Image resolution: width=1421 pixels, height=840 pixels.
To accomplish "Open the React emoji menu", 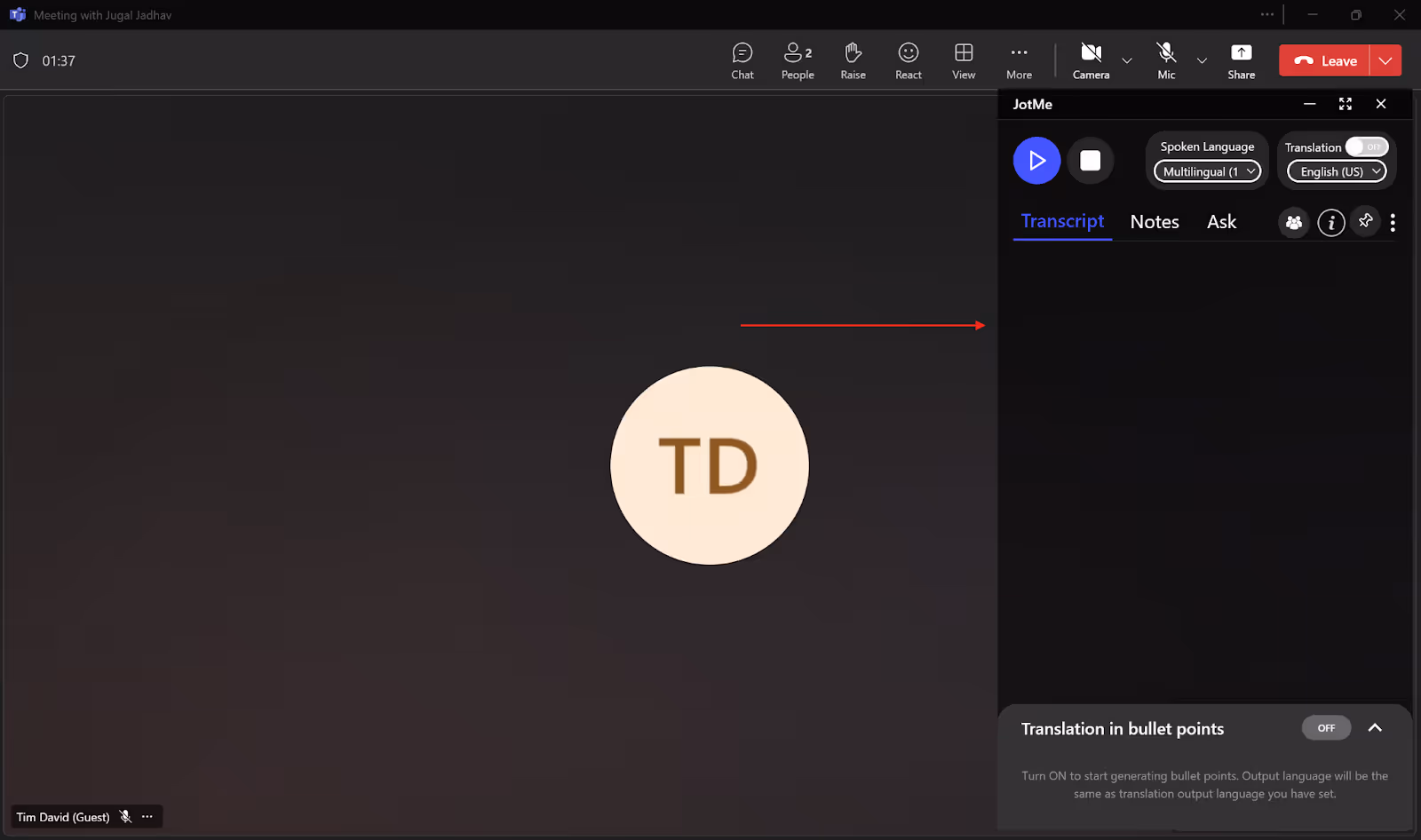I will click(908, 61).
